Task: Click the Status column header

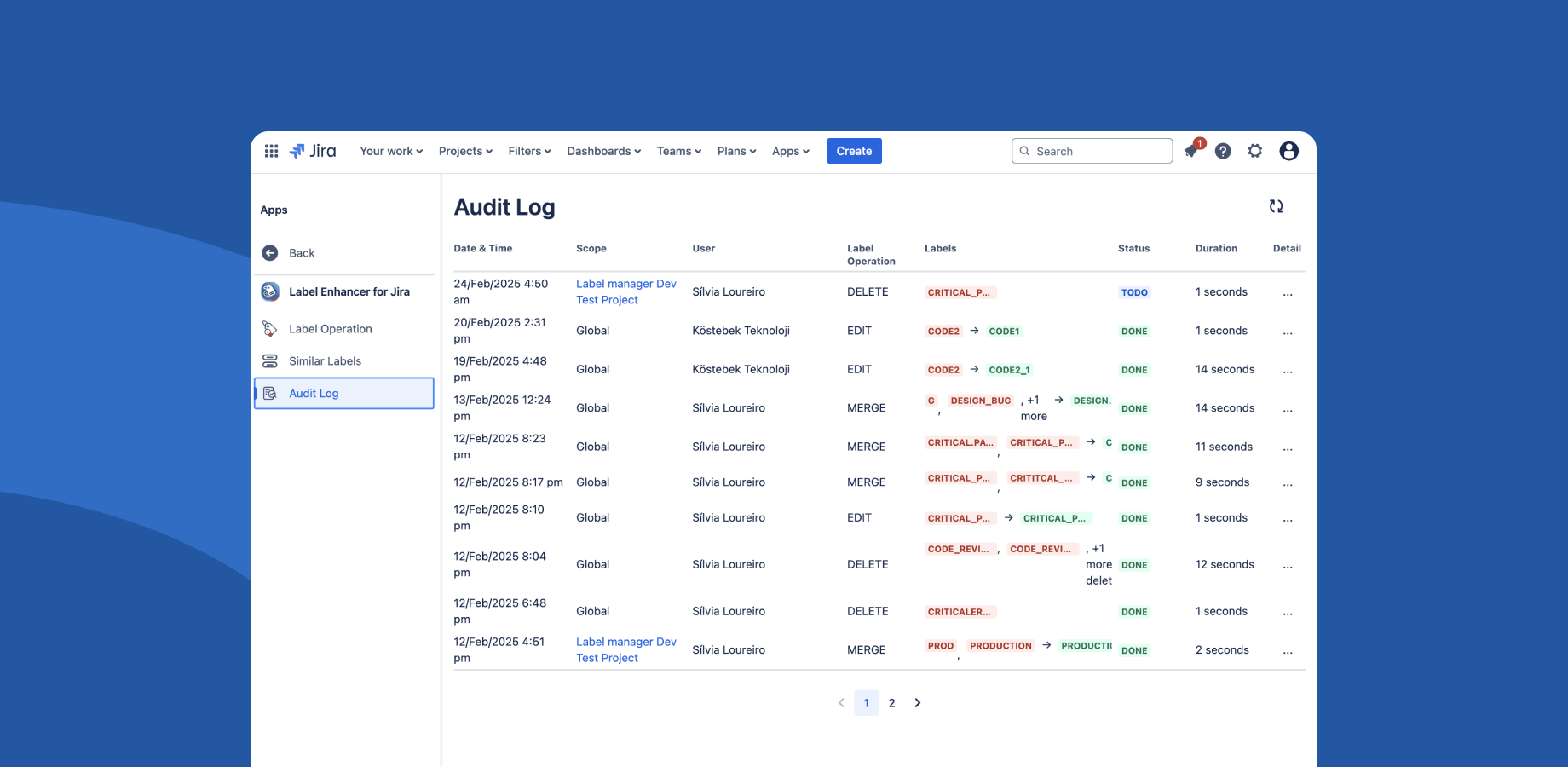Action: (1133, 249)
